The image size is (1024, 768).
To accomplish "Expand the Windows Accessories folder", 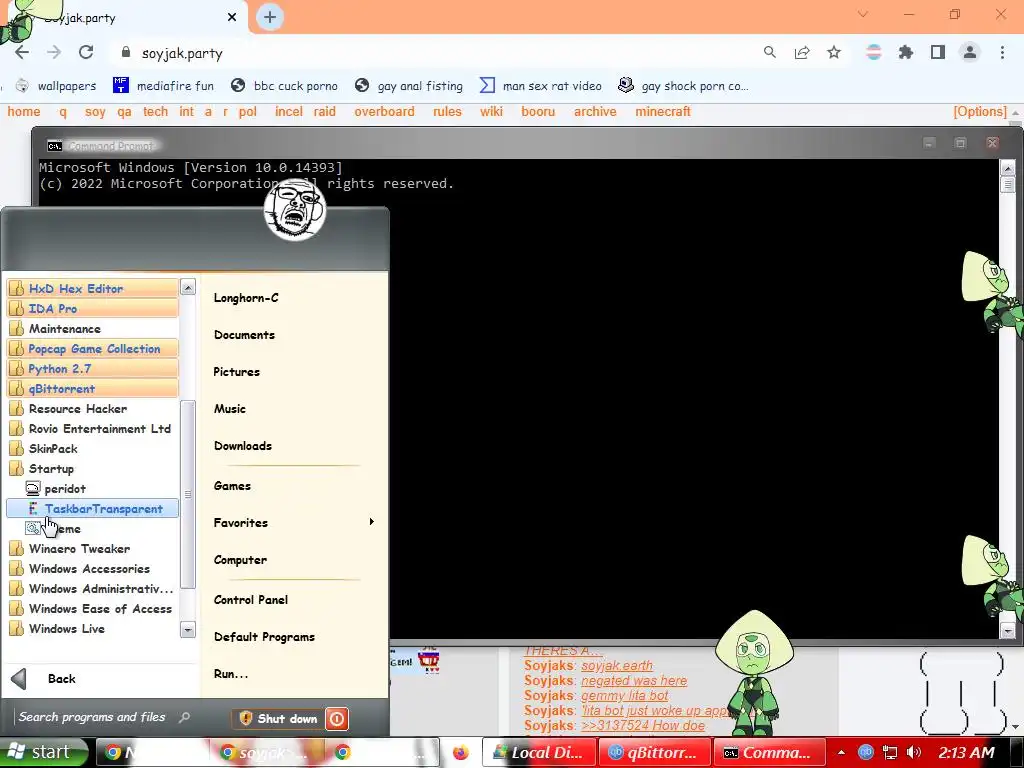I will coord(93,569).
